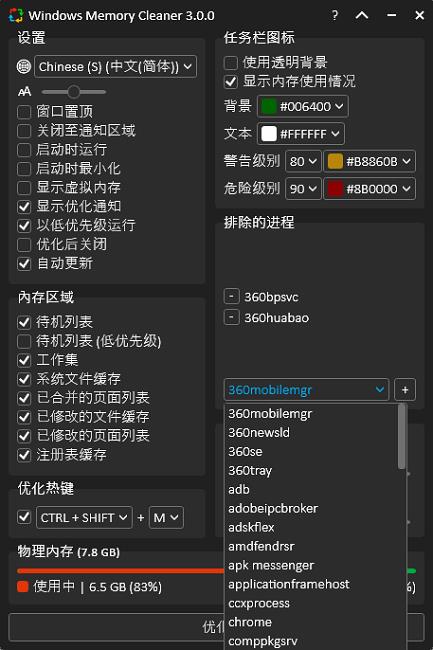Remove 360huabao from excluded processes
The width and height of the screenshot is (433, 650).
tap(231, 318)
